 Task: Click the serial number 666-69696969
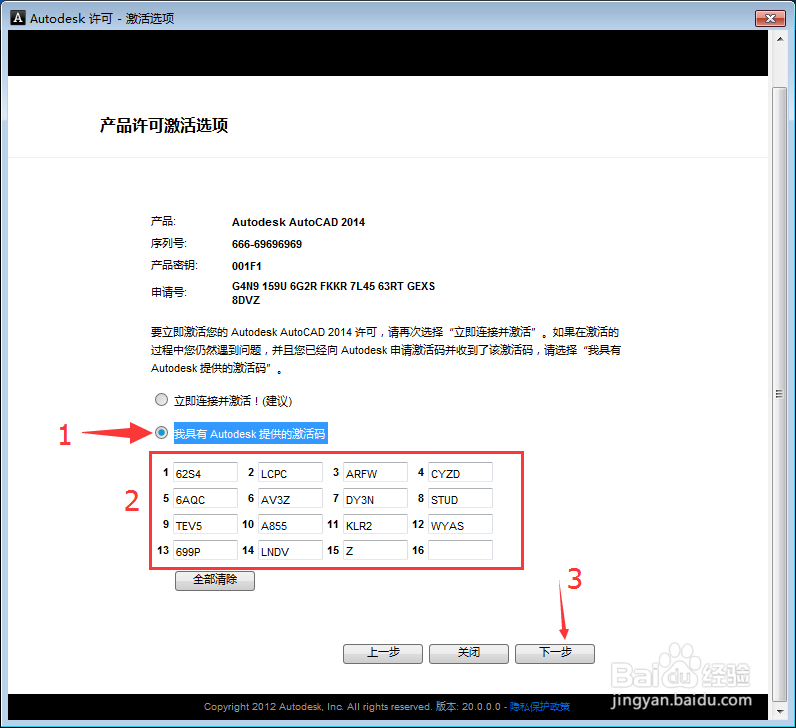[267, 244]
